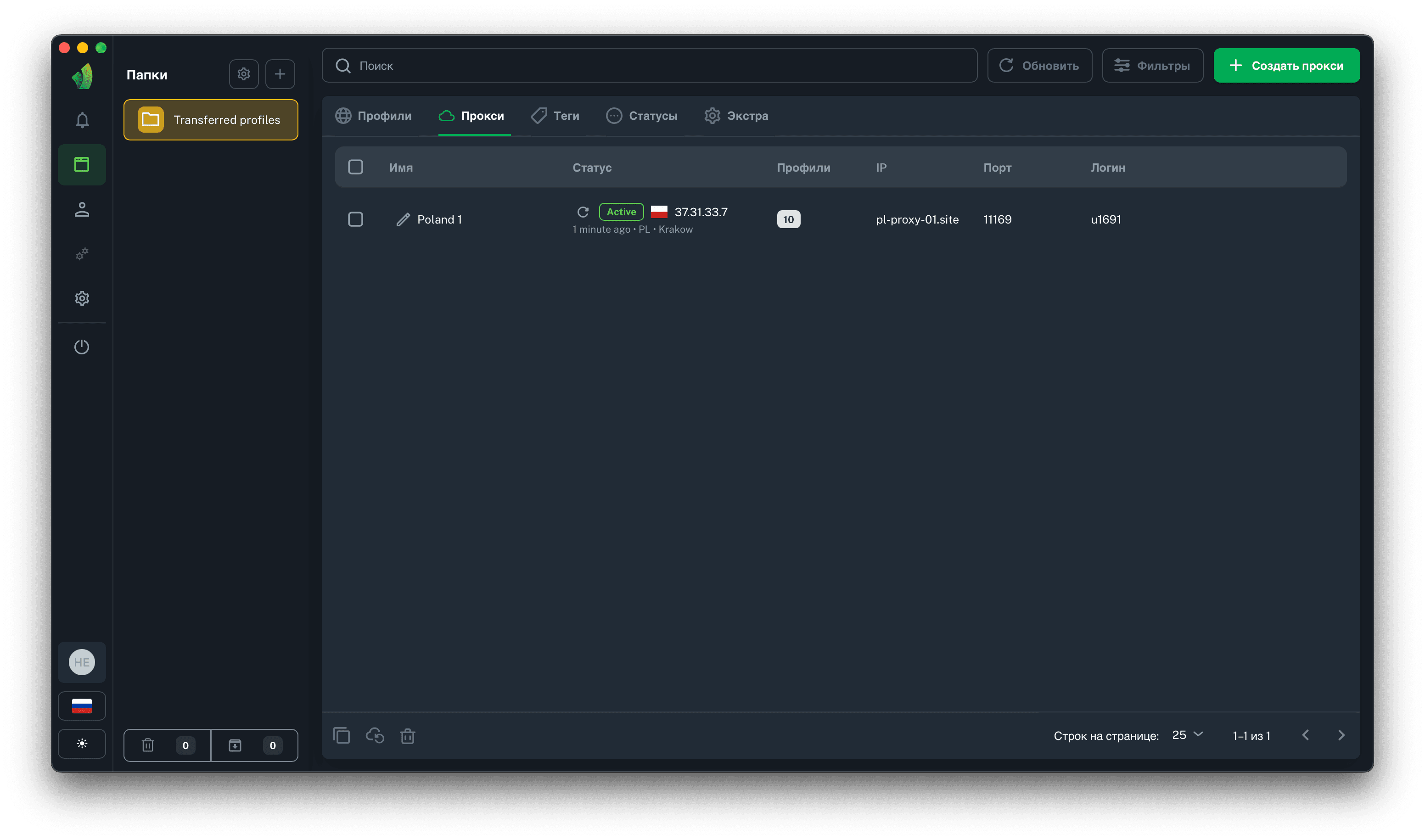This screenshot has width=1425, height=840.
Task: Open the Russian flag language selector
Action: tap(82, 706)
